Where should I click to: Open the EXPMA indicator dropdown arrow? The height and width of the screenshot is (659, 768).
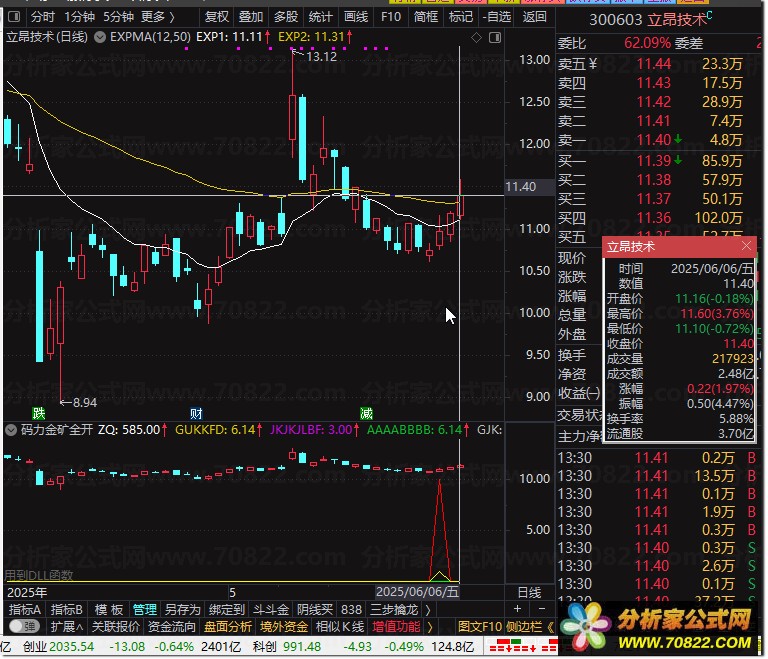coord(99,37)
